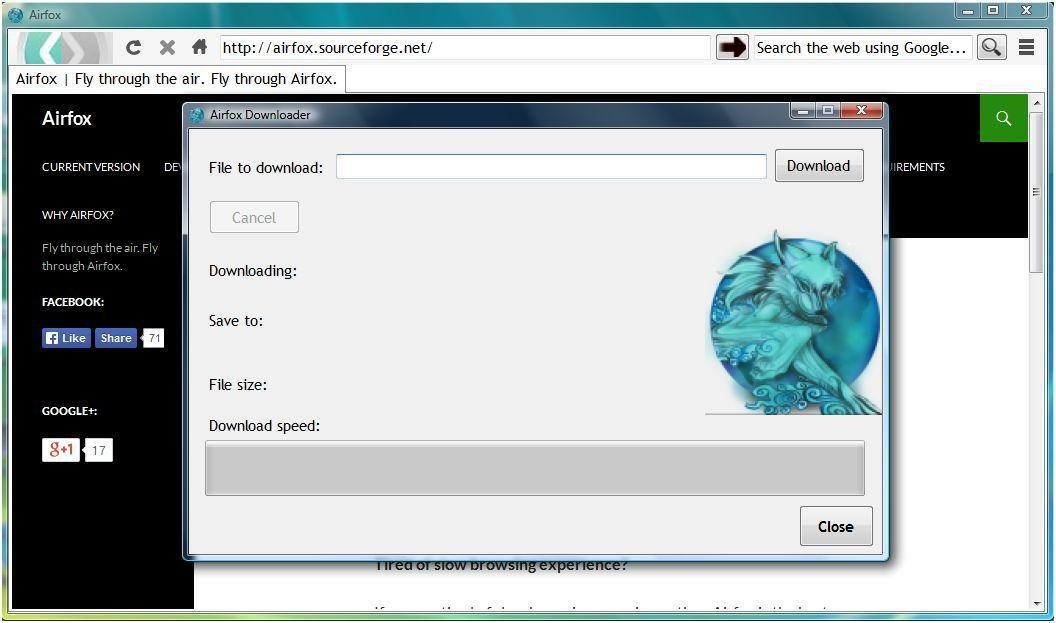Image resolution: width=1056 pixels, height=623 pixels.
Task: Click the Airfox Downloader title bar icon
Action: (x=197, y=115)
